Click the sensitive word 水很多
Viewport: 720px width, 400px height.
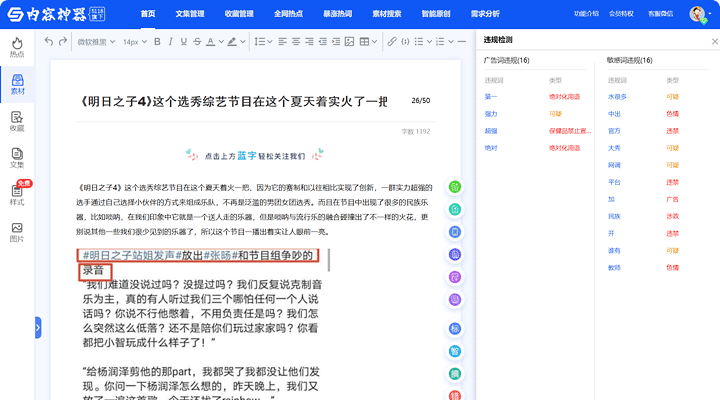pyautogui.click(x=617, y=97)
